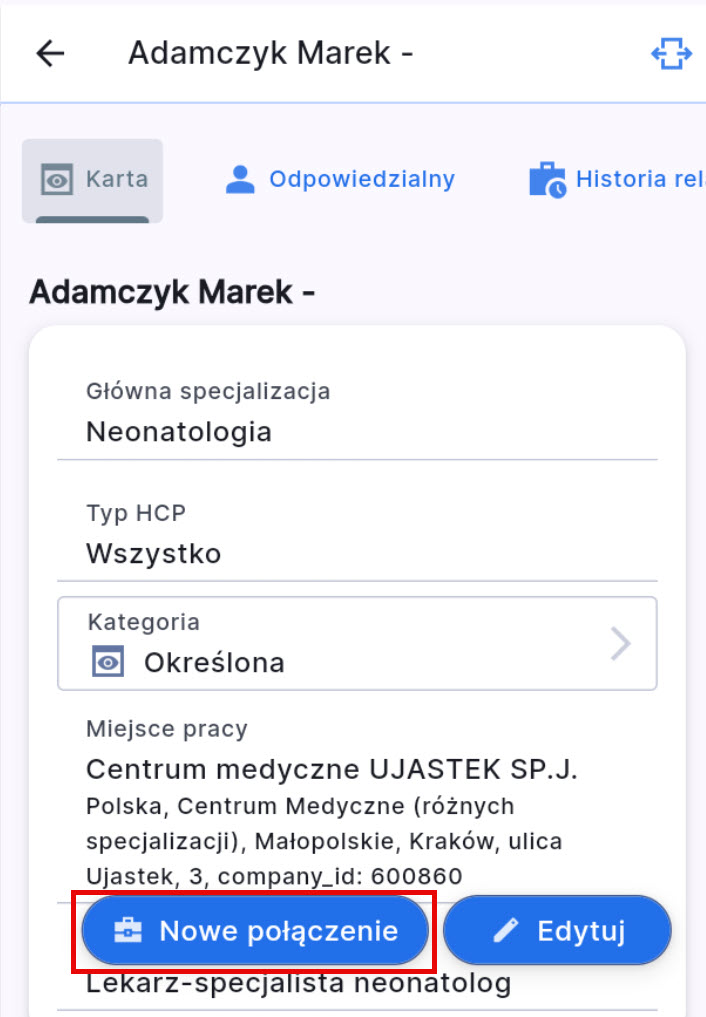Click the expand/fullscreen icon top right
706x1017 pixels.
[671, 53]
